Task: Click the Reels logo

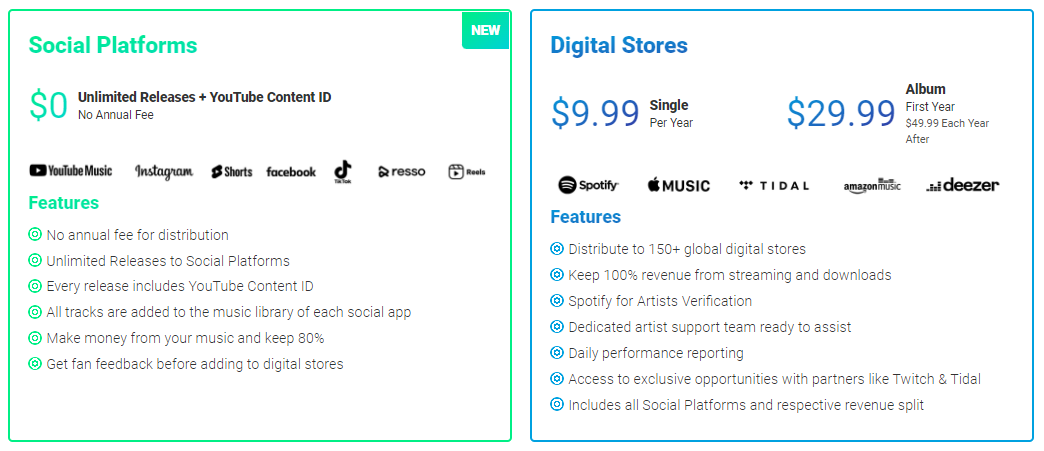Action: (467, 172)
